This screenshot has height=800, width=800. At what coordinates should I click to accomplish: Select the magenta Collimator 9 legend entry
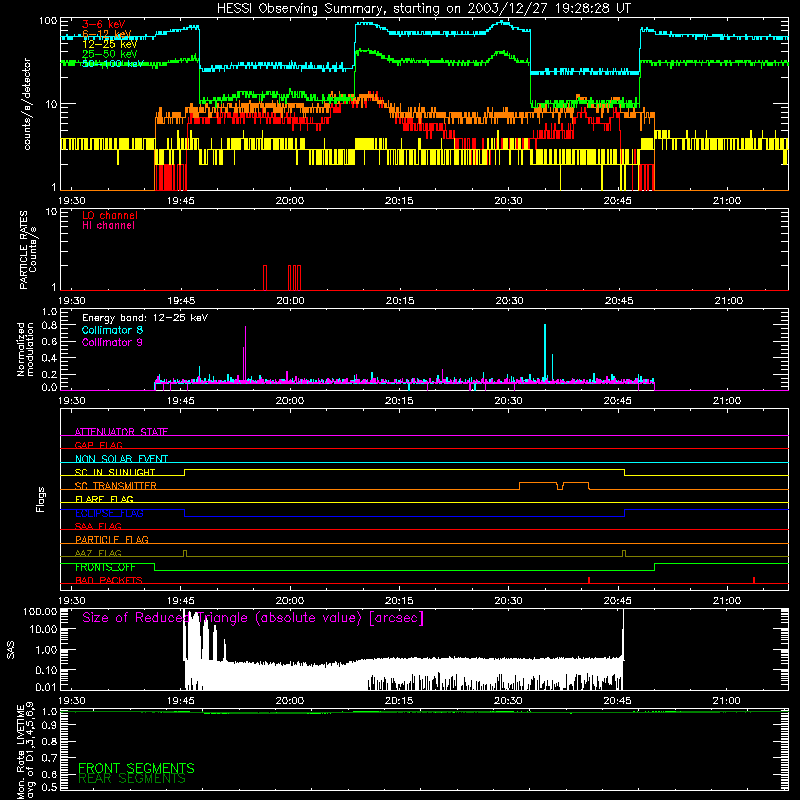(x=112, y=342)
